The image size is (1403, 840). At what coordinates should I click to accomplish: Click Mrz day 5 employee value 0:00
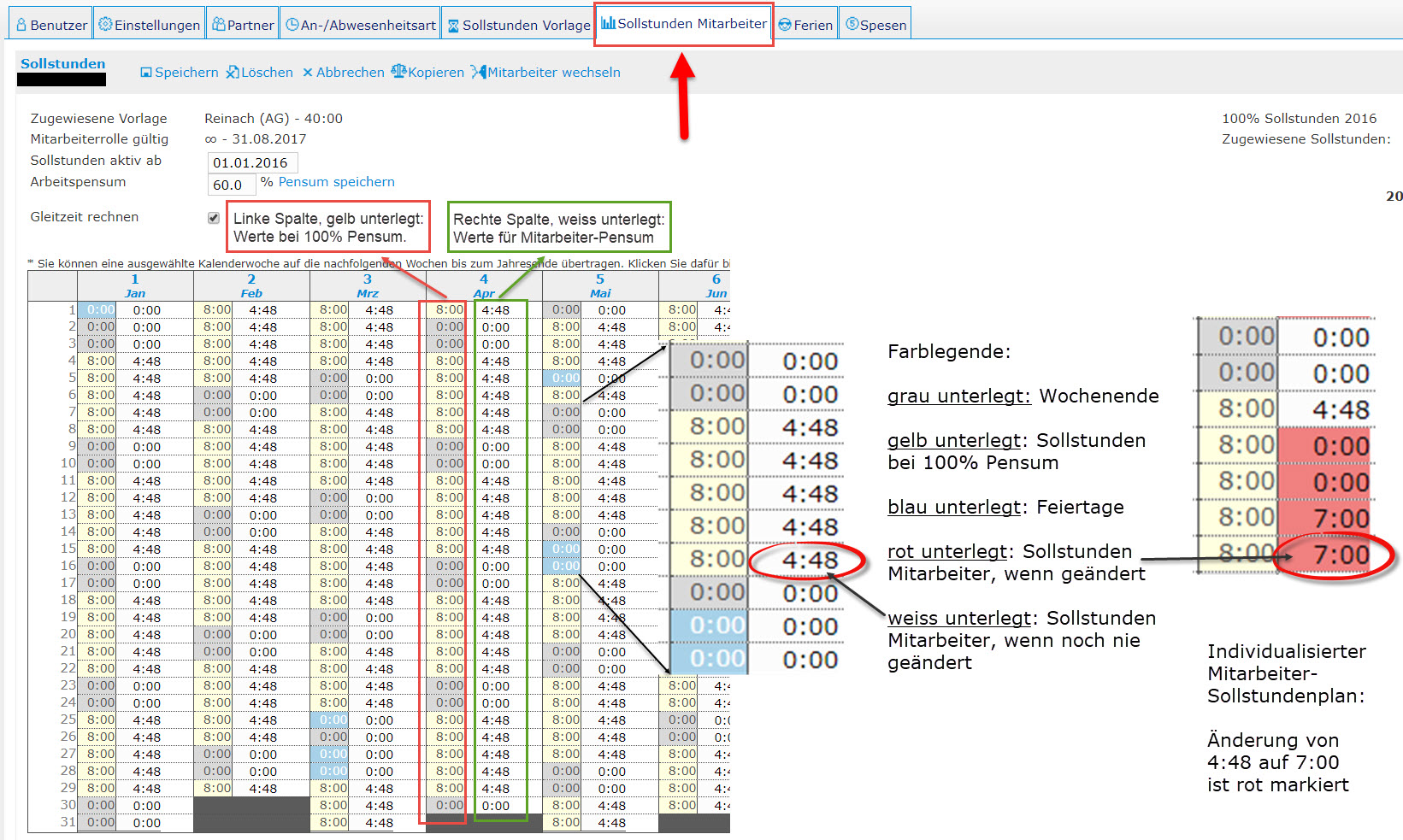[380, 379]
